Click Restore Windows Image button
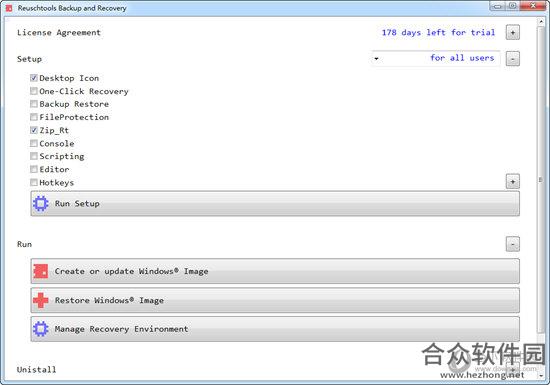550x385 pixels. tap(275, 300)
